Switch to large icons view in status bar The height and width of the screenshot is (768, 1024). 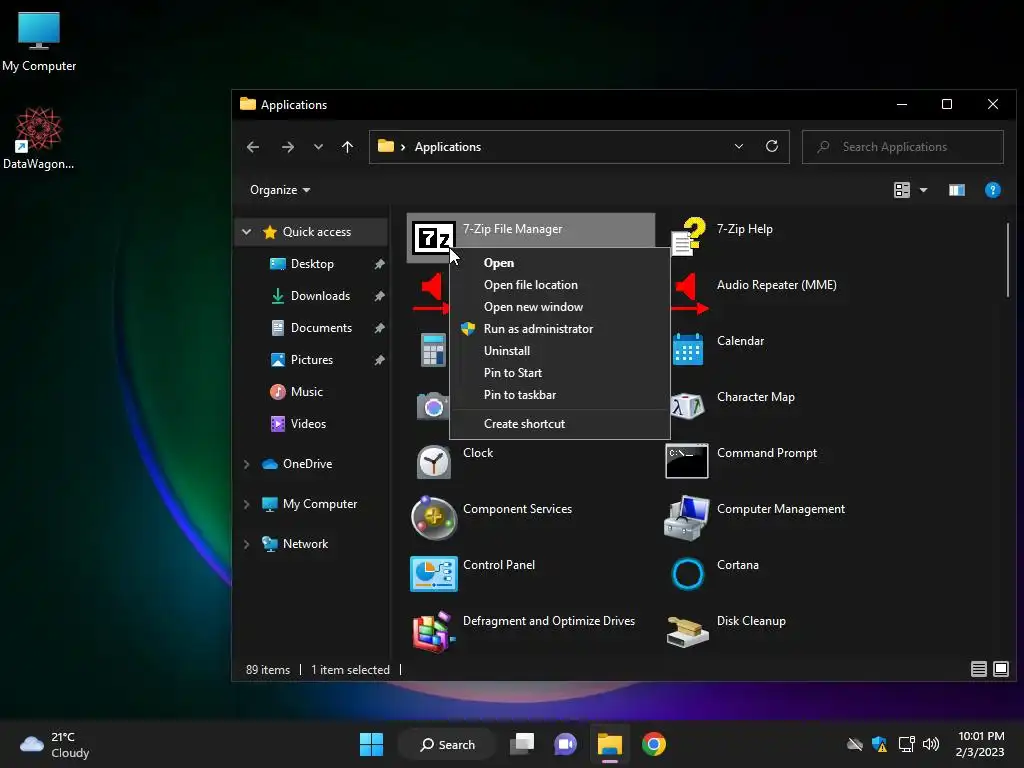pyautogui.click(x=1000, y=669)
